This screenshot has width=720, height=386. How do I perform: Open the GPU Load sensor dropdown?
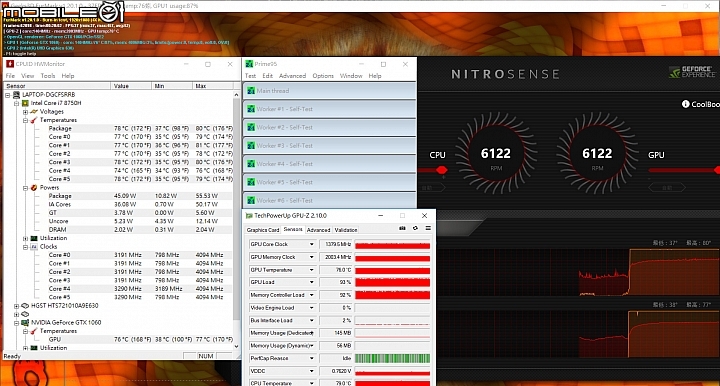pos(311,282)
